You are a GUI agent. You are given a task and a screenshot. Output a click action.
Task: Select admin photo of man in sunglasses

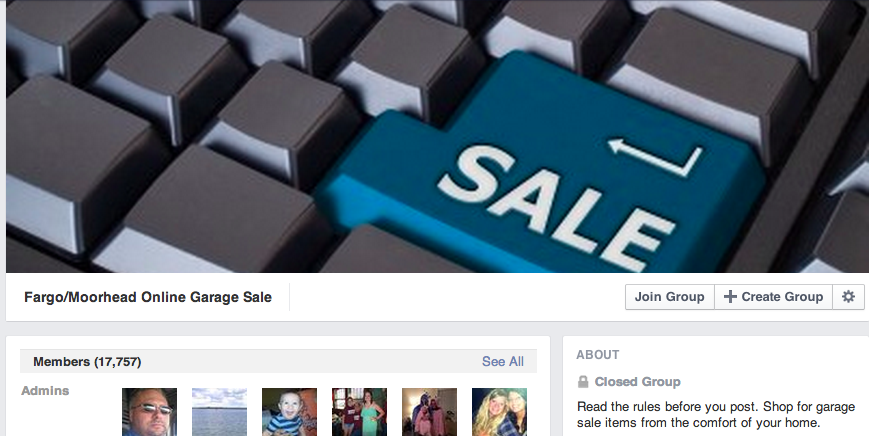(149, 412)
